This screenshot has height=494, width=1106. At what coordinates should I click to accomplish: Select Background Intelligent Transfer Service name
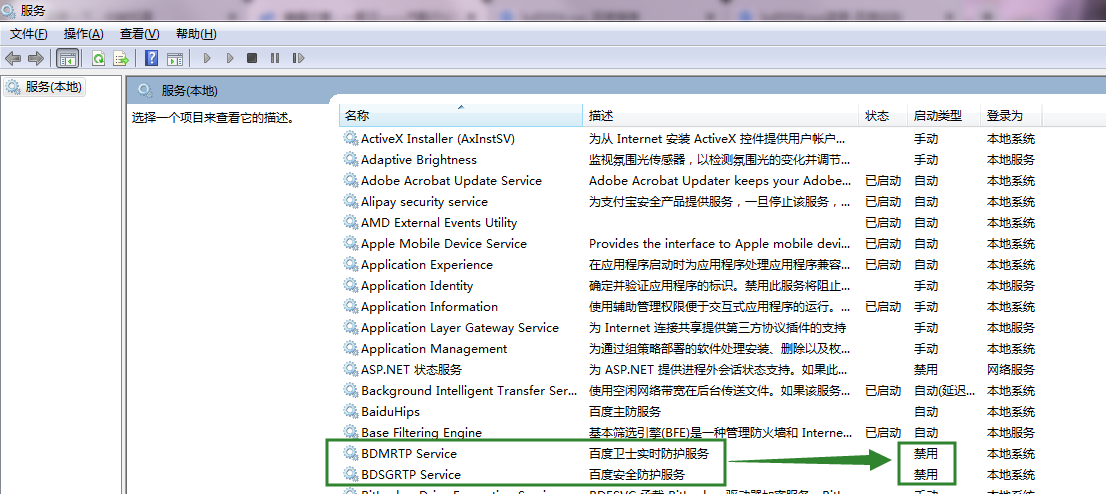click(x=469, y=390)
